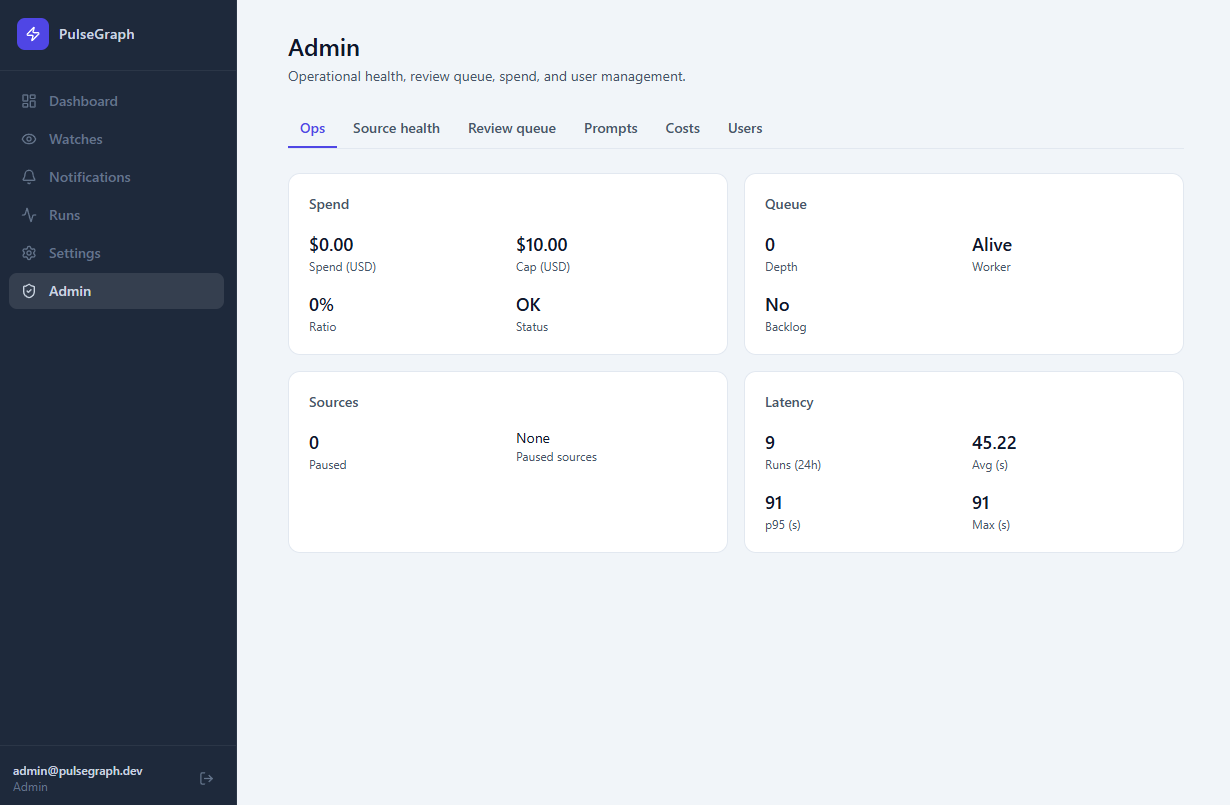Switch to the Source health tab

(396, 128)
